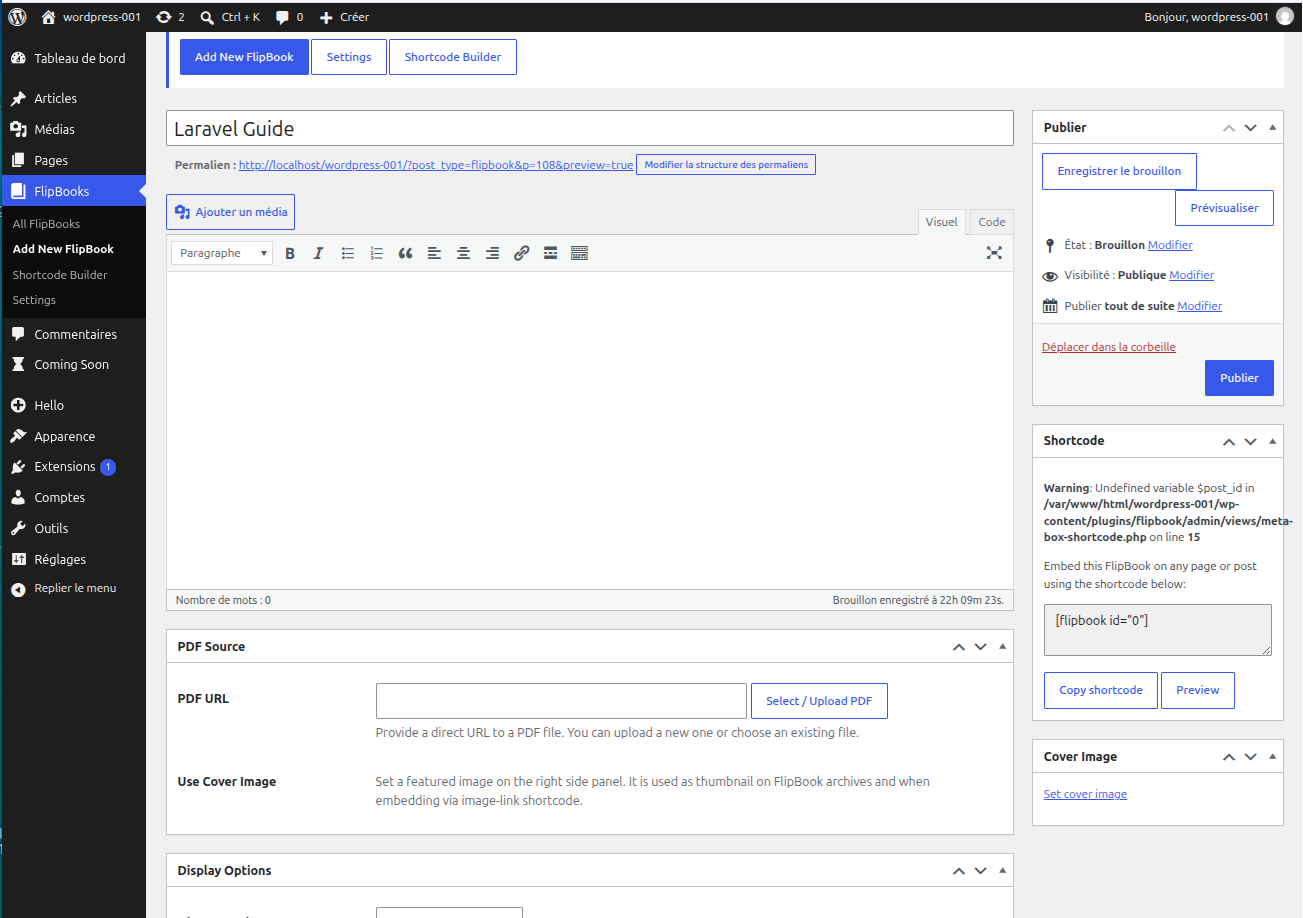Click the insert link icon
This screenshot has width=1303, height=918.
[x=521, y=254]
